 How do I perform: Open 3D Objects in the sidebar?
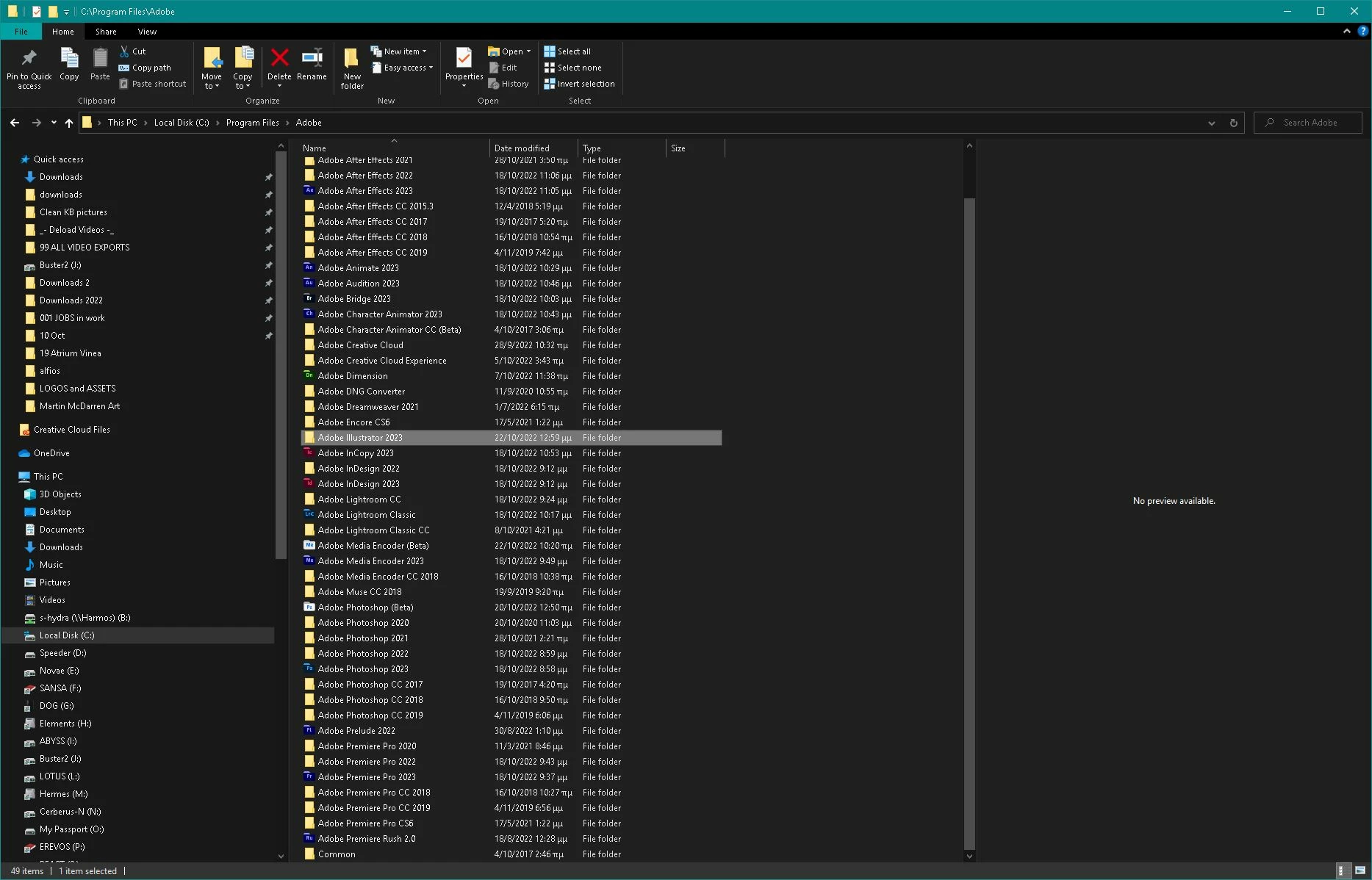(60, 494)
